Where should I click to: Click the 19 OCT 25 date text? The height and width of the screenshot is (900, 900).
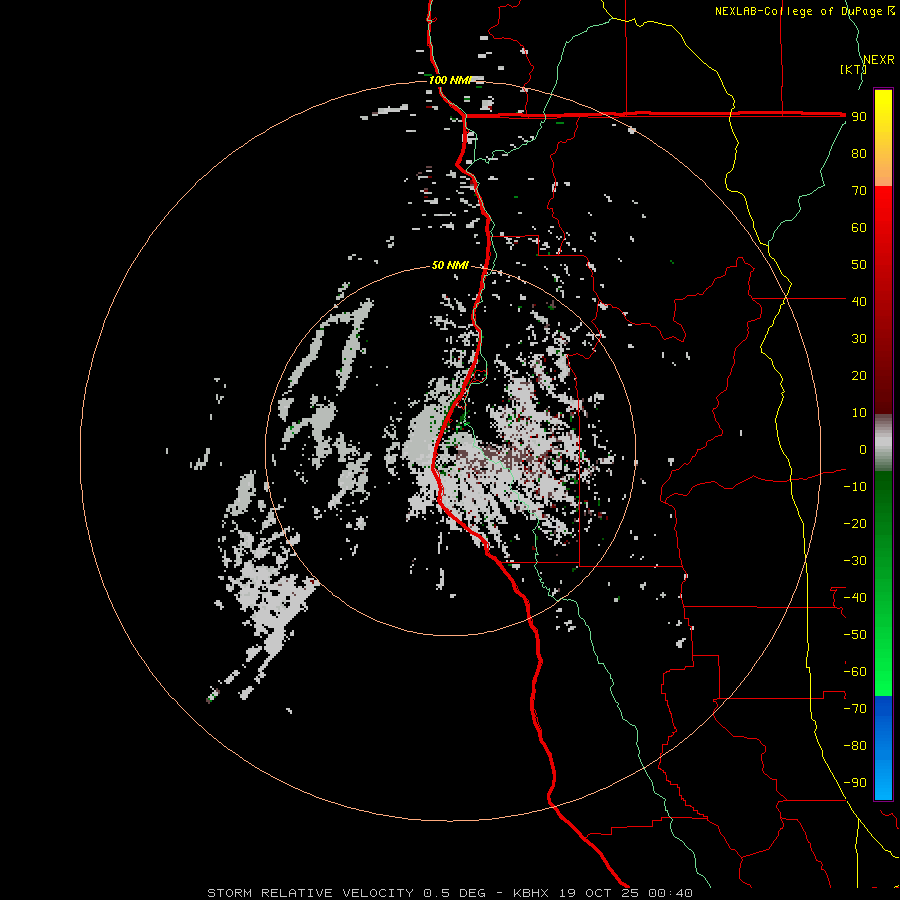[x=598, y=893]
